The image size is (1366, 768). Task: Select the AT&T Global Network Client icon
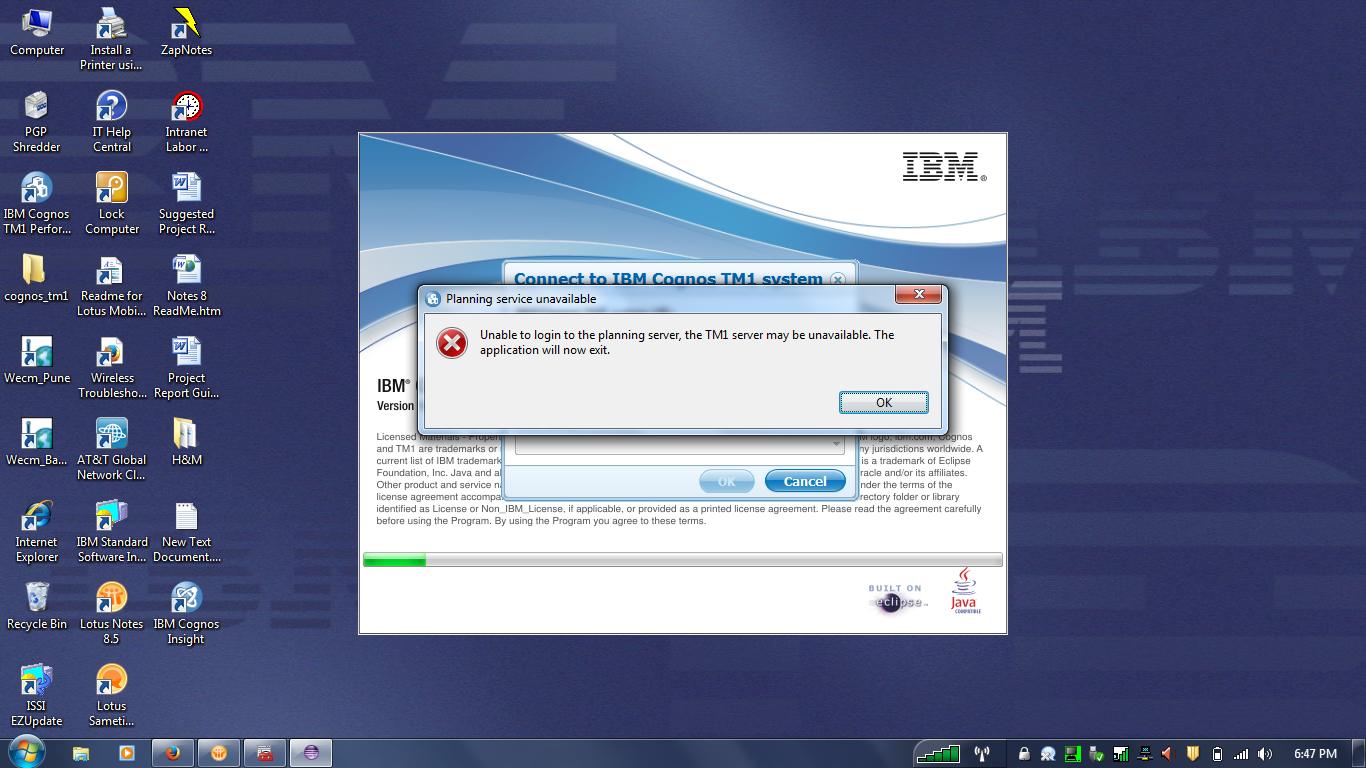111,449
